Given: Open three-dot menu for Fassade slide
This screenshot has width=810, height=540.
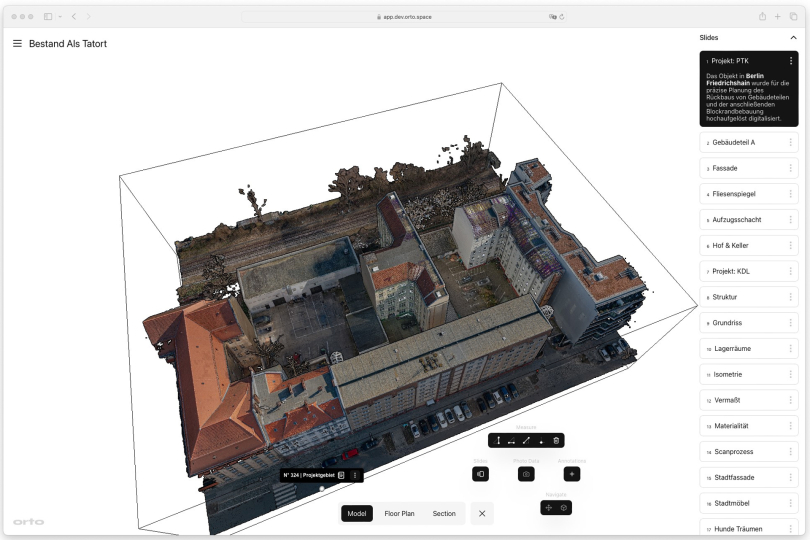Looking at the screenshot, I should (790, 168).
